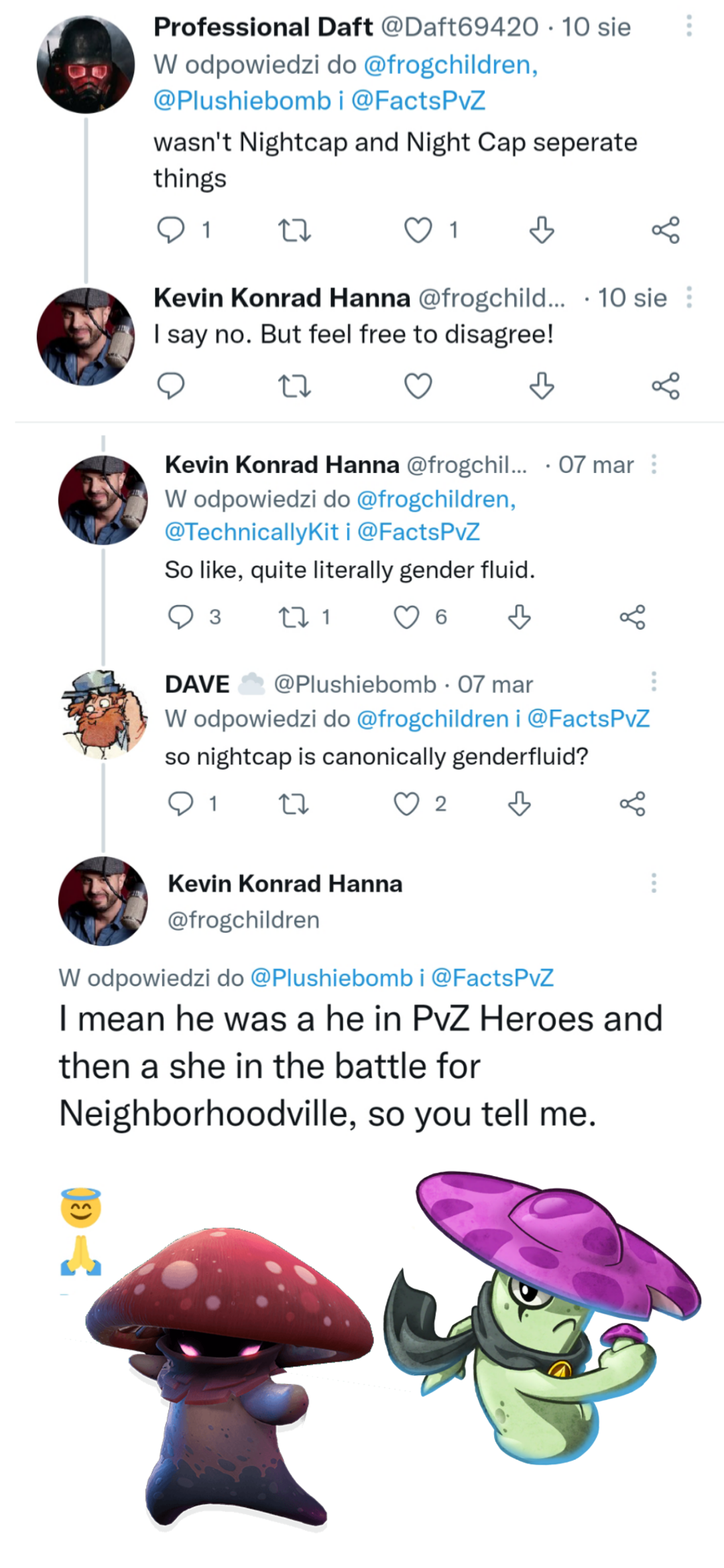The width and height of the screenshot is (724, 1568).
Task: Like the "quite literally gender fluid" tweet
Action: tap(406, 617)
